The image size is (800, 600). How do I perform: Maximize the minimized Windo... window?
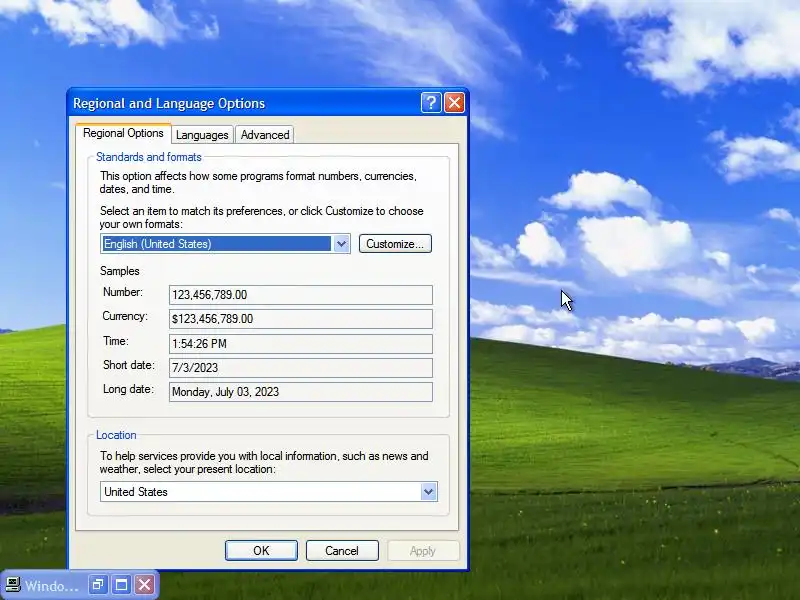click(x=121, y=585)
